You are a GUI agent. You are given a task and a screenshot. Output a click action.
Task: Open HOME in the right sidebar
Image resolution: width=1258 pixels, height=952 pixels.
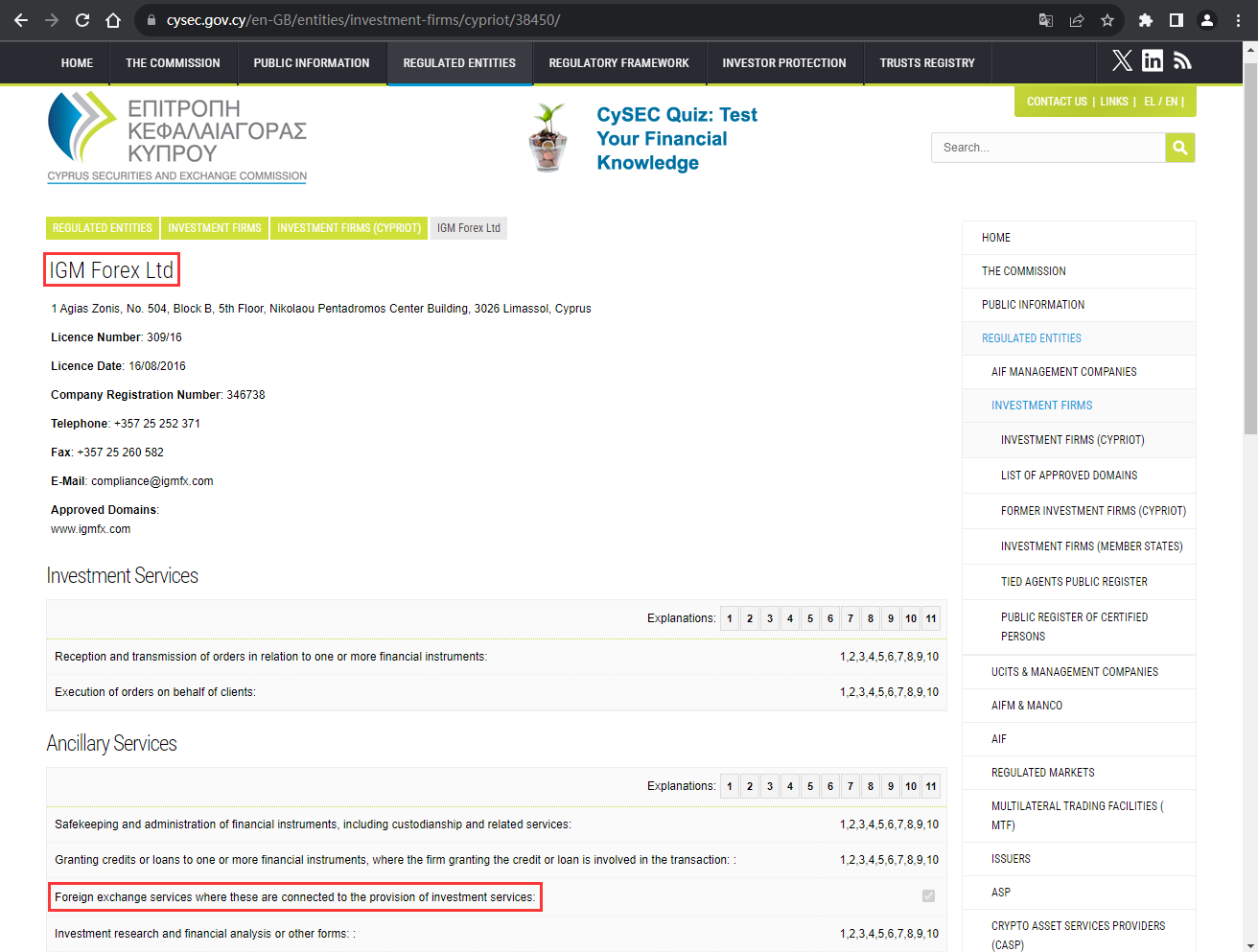click(x=1079, y=238)
